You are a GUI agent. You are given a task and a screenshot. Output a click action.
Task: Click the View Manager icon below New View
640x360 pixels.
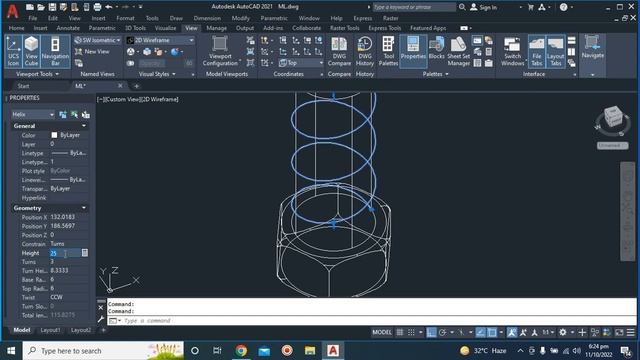tap(79, 63)
